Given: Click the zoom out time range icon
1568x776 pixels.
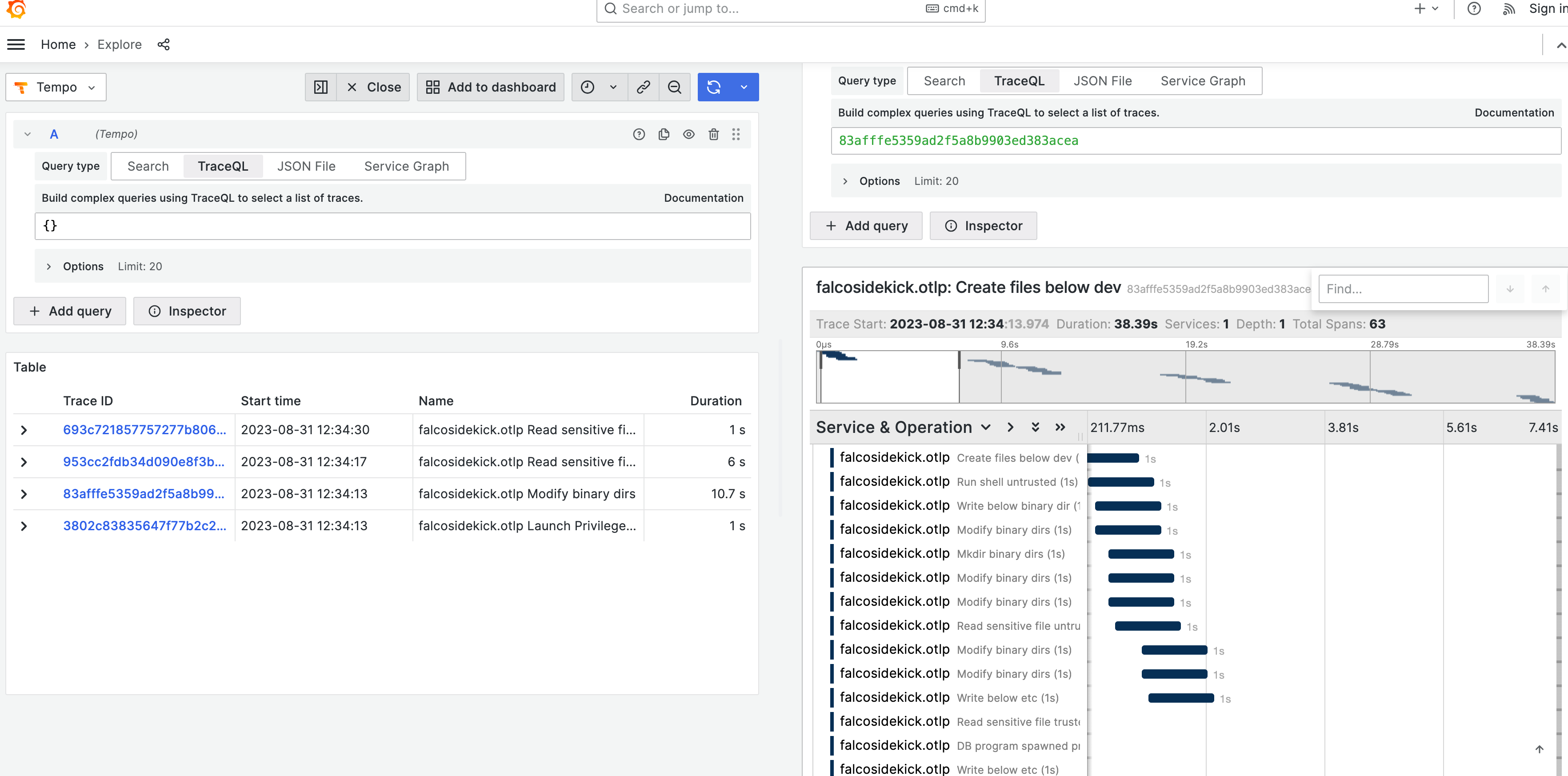Looking at the screenshot, I should pyautogui.click(x=674, y=87).
